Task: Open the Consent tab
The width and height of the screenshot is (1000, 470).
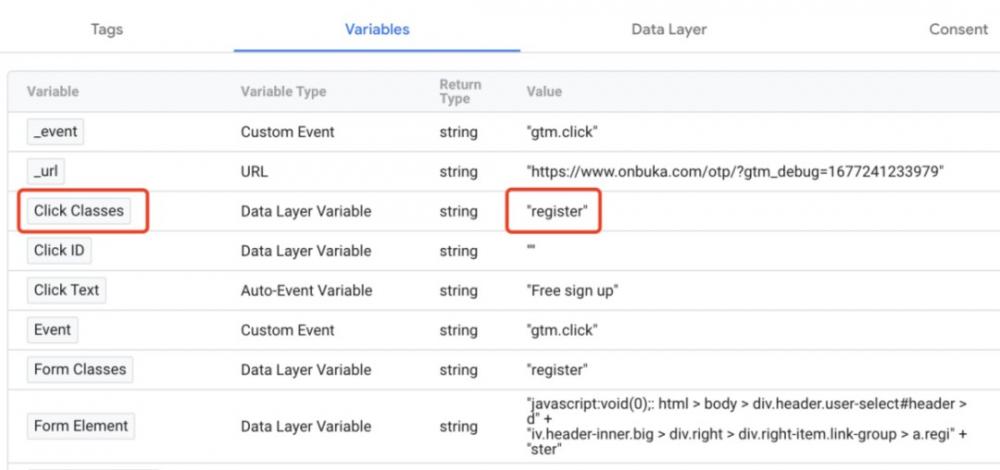Action: point(958,29)
